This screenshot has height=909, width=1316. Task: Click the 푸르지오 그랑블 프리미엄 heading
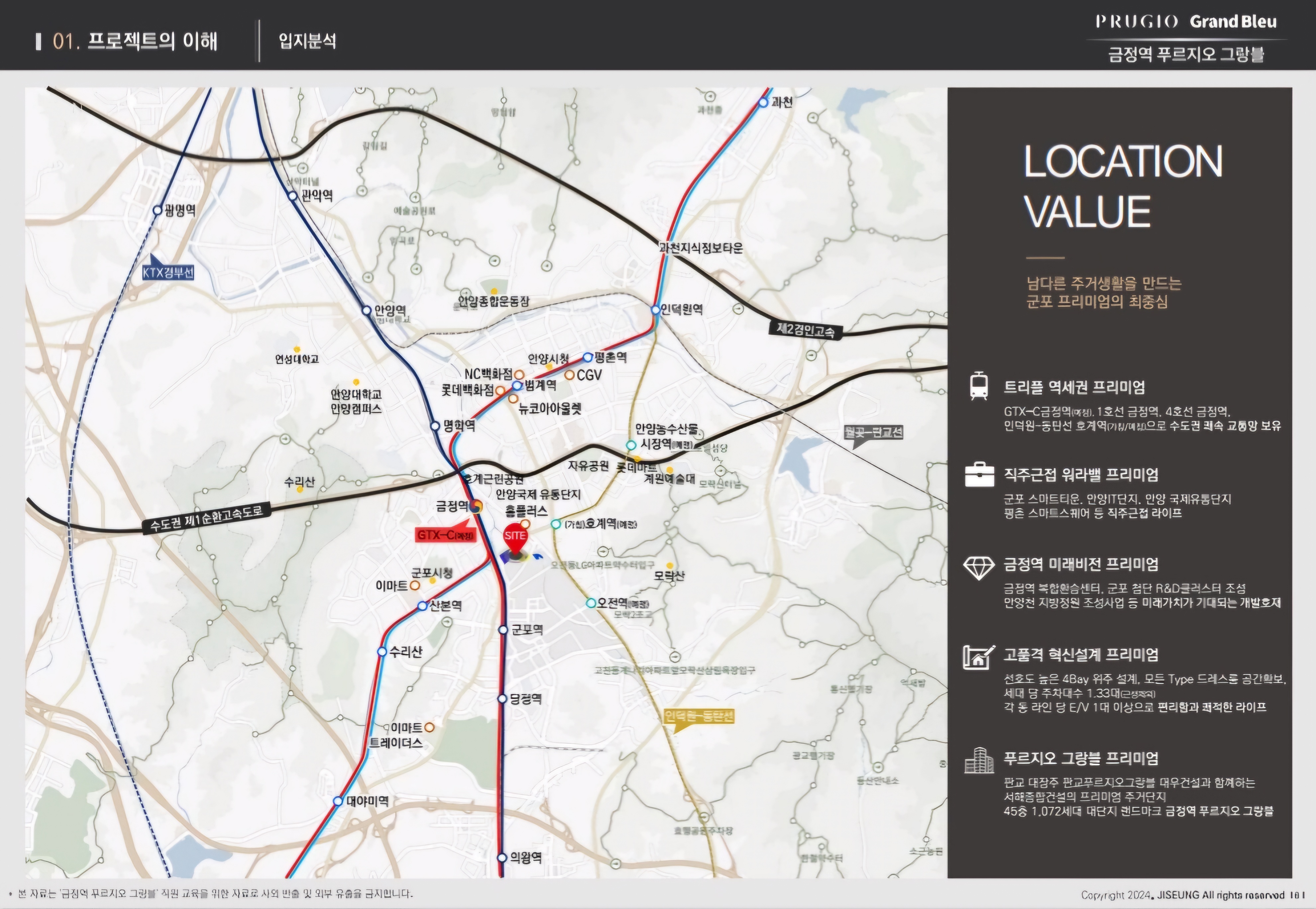point(1081,758)
